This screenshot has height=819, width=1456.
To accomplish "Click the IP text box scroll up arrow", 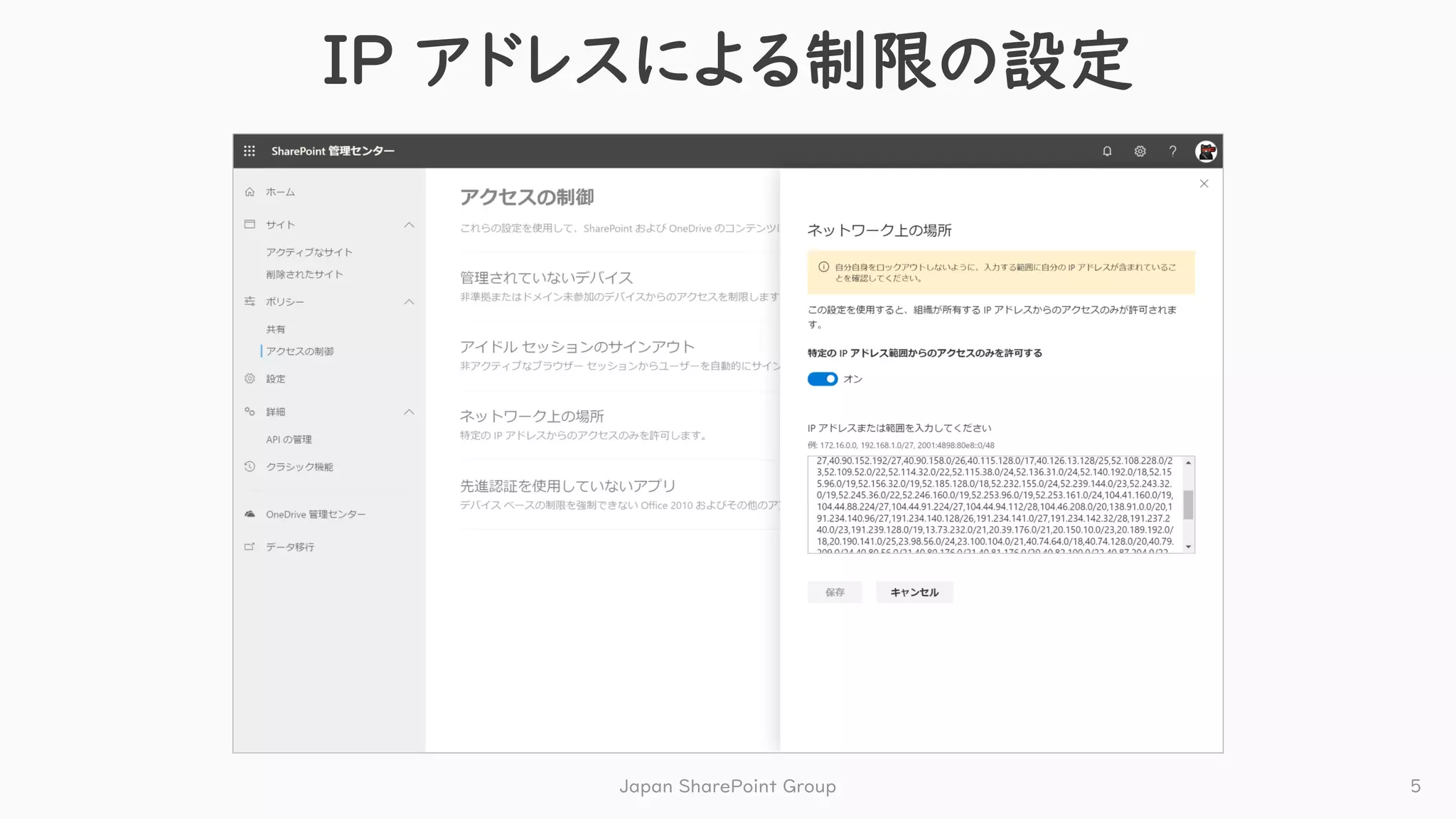I will click(1188, 463).
